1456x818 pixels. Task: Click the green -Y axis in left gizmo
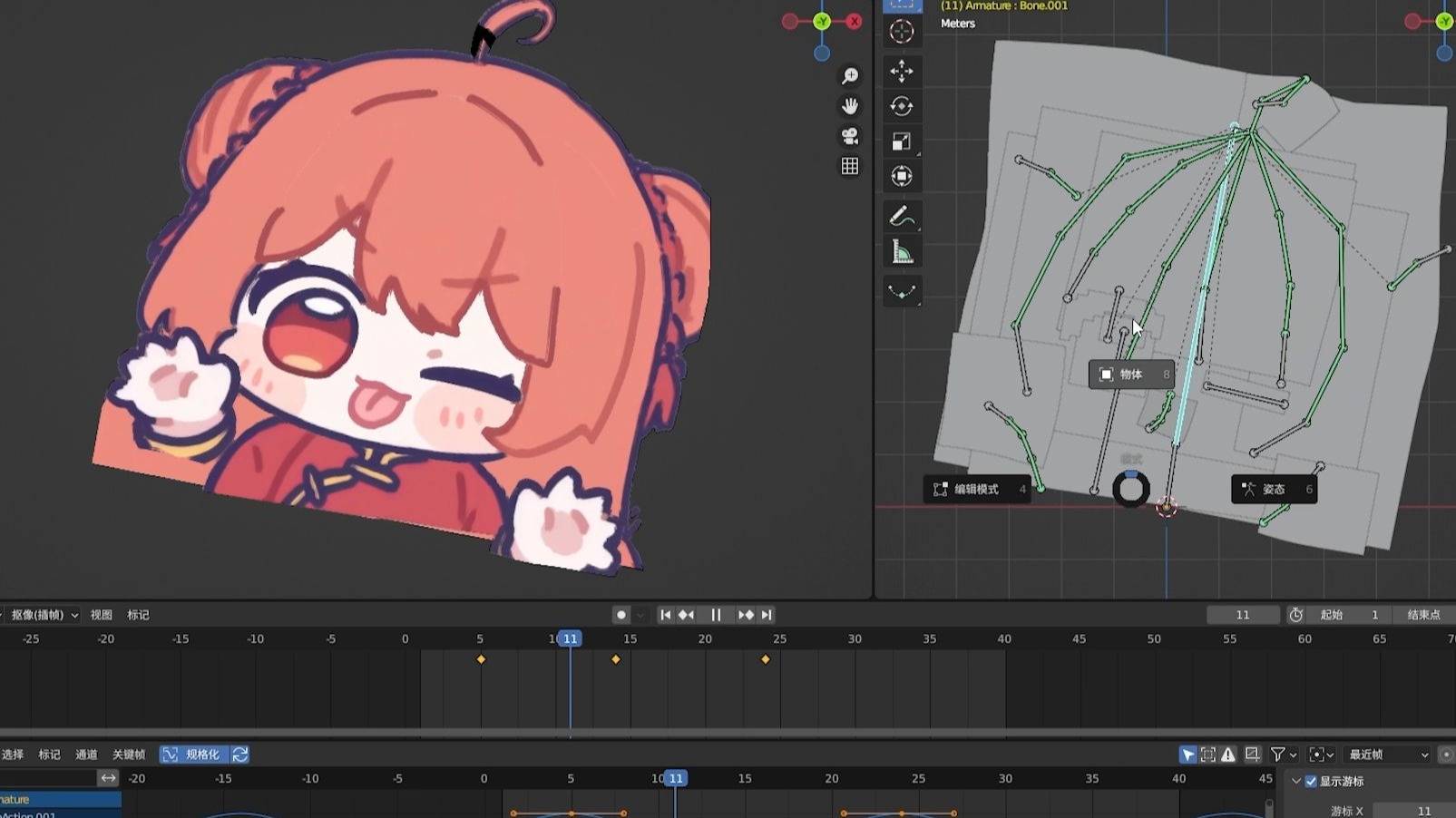pyautogui.click(x=822, y=21)
